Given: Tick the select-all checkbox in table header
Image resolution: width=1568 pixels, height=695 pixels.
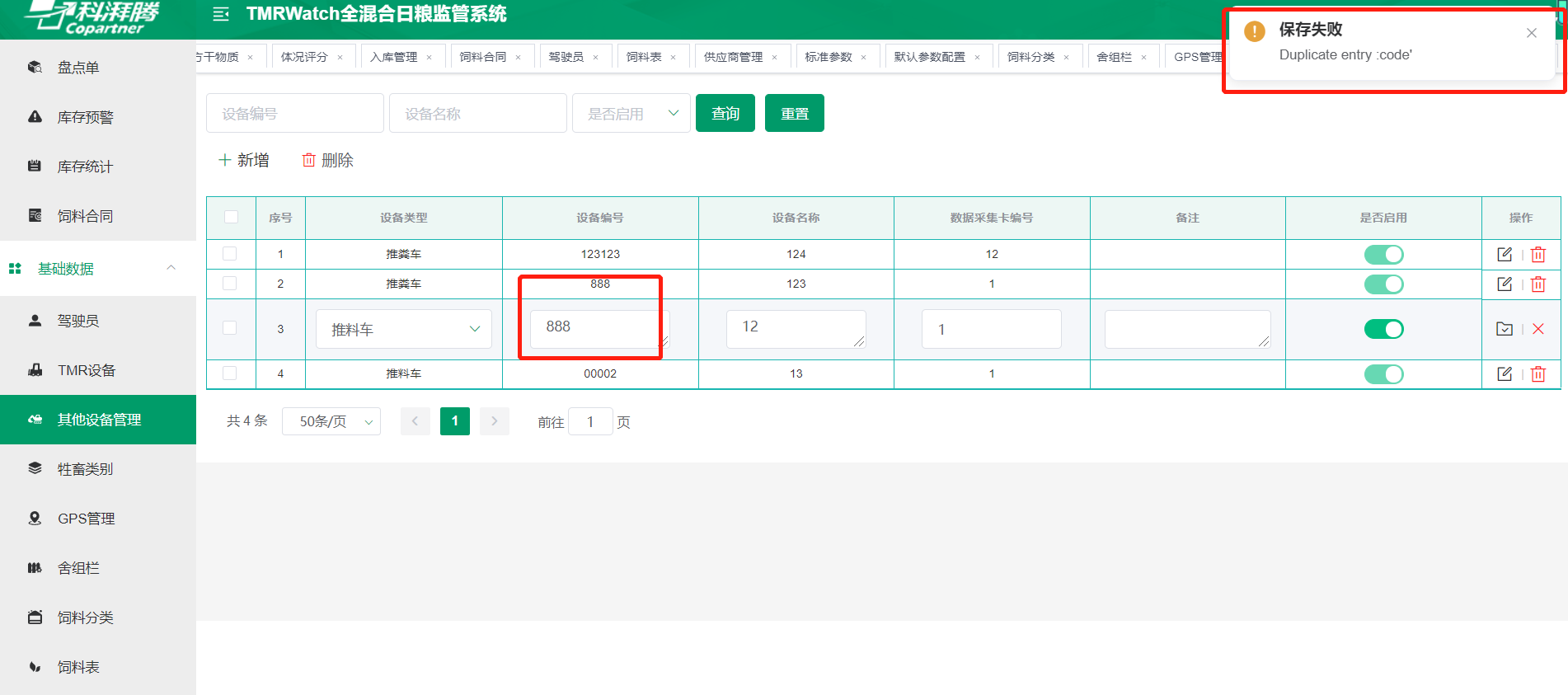Looking at the screenshot, I should click(231, 218).
